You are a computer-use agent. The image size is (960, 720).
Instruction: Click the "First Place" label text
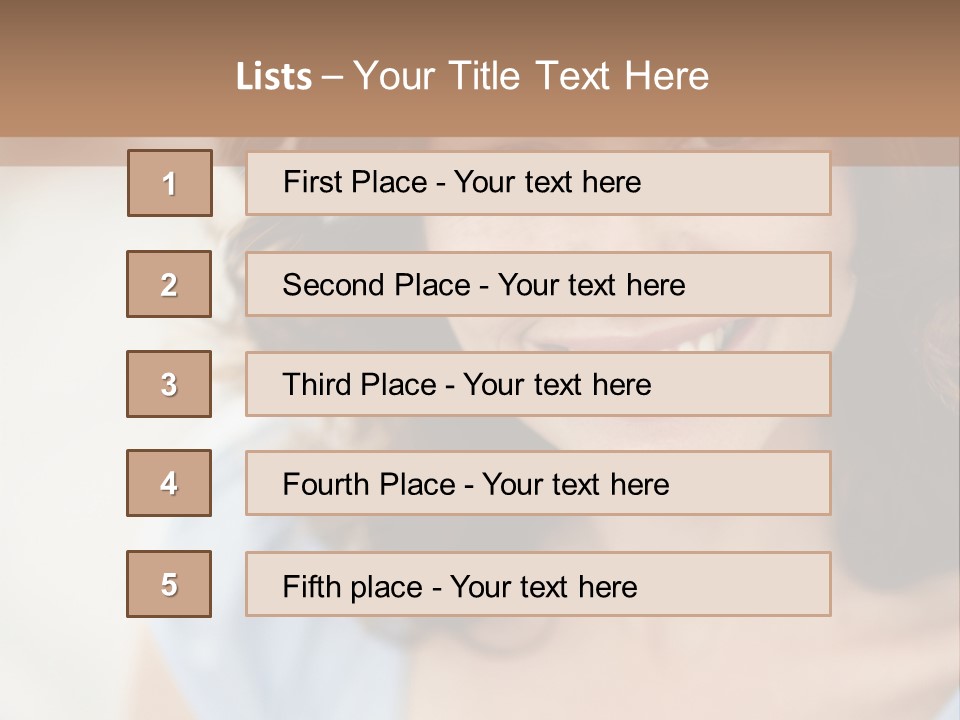pyautogui.click(x=355, y=182)
